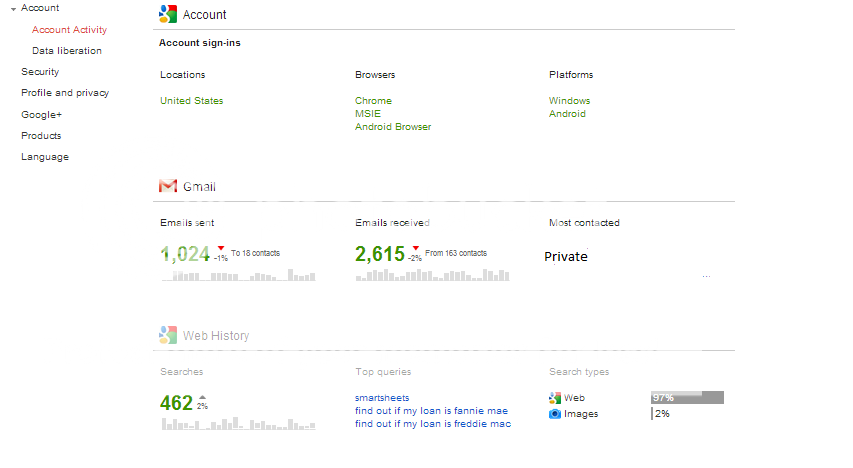
Task: Click the Emails sent label
Action: tap(187, 223)
